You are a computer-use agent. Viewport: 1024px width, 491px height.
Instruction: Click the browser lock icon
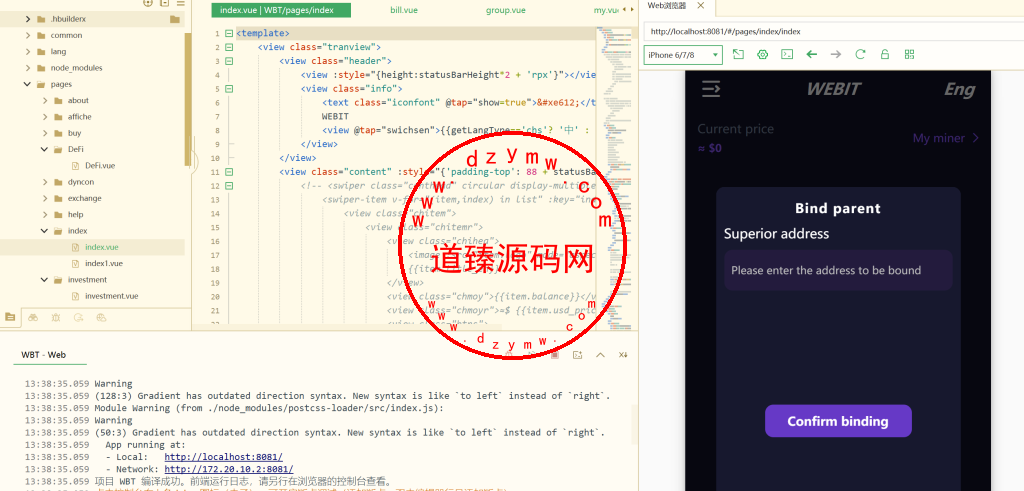885,54
